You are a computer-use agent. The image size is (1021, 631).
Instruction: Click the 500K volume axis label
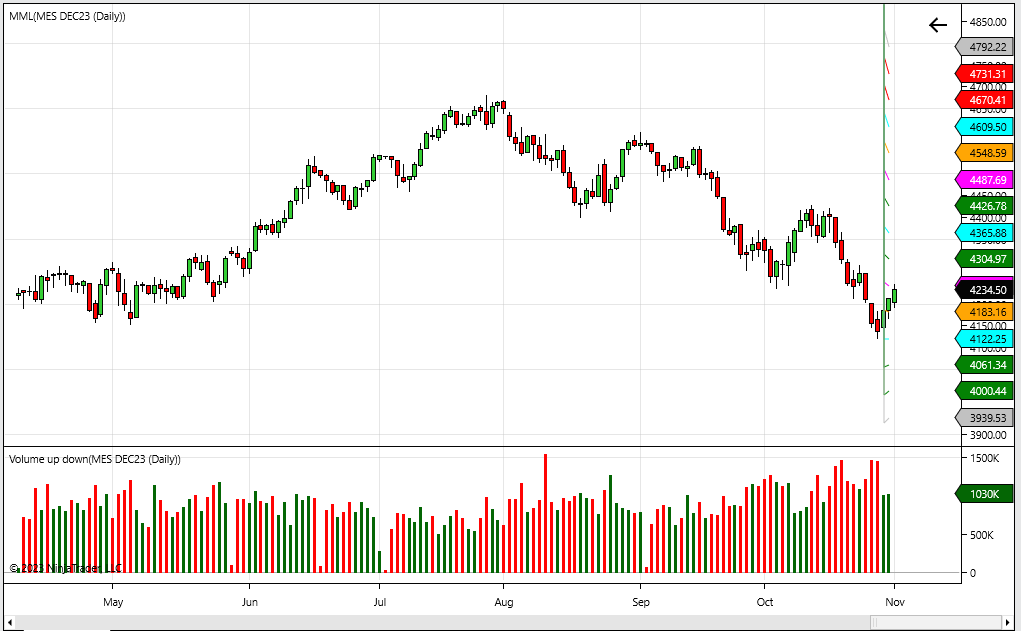click(982, 535)
